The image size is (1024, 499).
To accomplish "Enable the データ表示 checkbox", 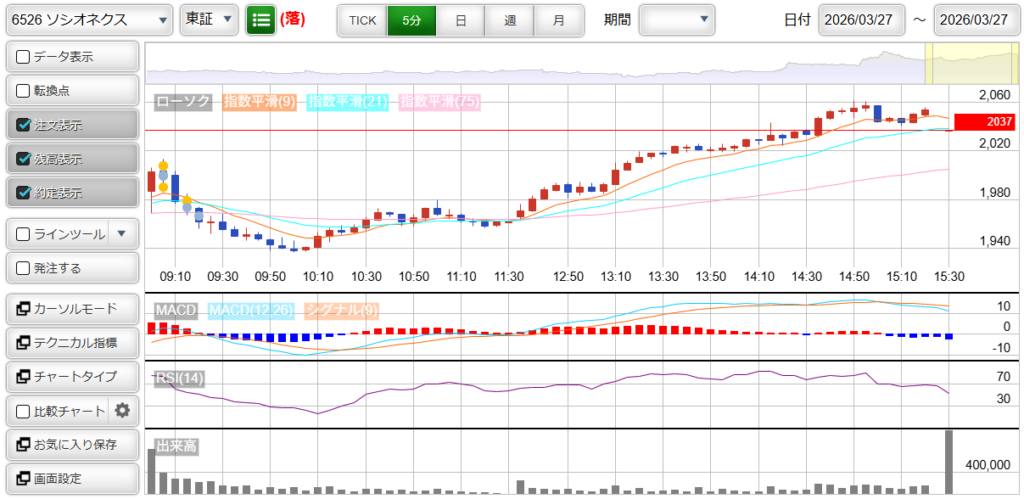I will click(x=24, y=57).
